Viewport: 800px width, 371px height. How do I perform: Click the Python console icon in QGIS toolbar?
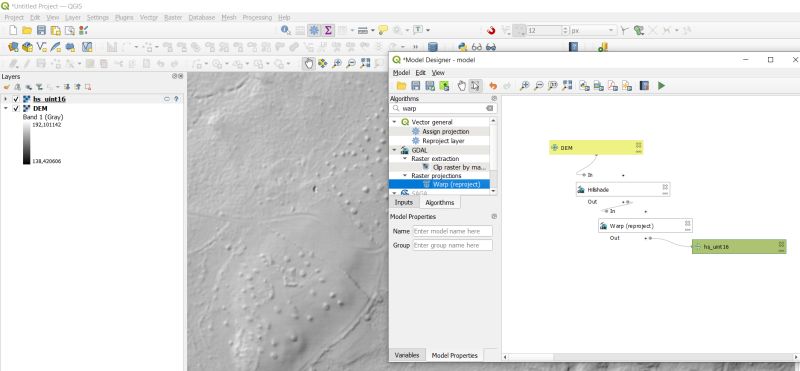[x=462, y=47]
